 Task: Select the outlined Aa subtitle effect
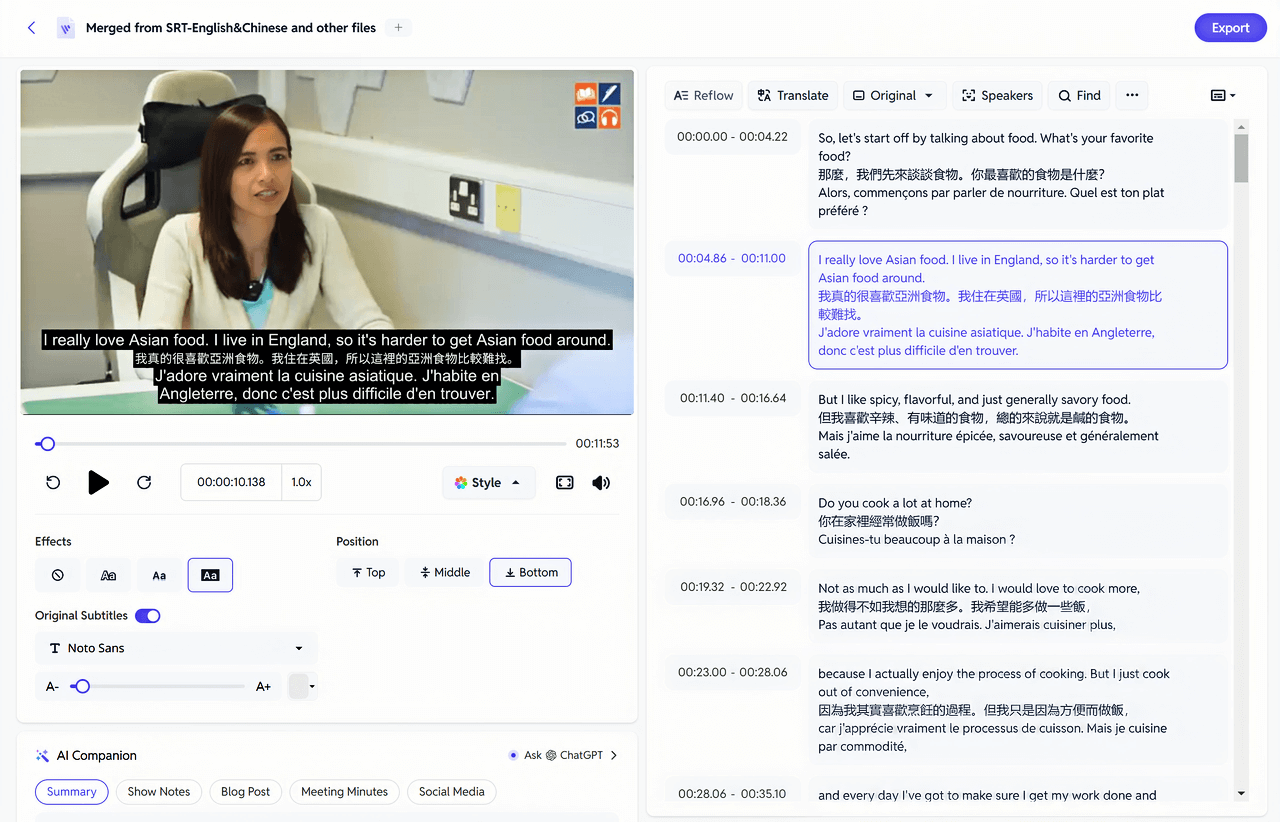[x=109, y=575]
